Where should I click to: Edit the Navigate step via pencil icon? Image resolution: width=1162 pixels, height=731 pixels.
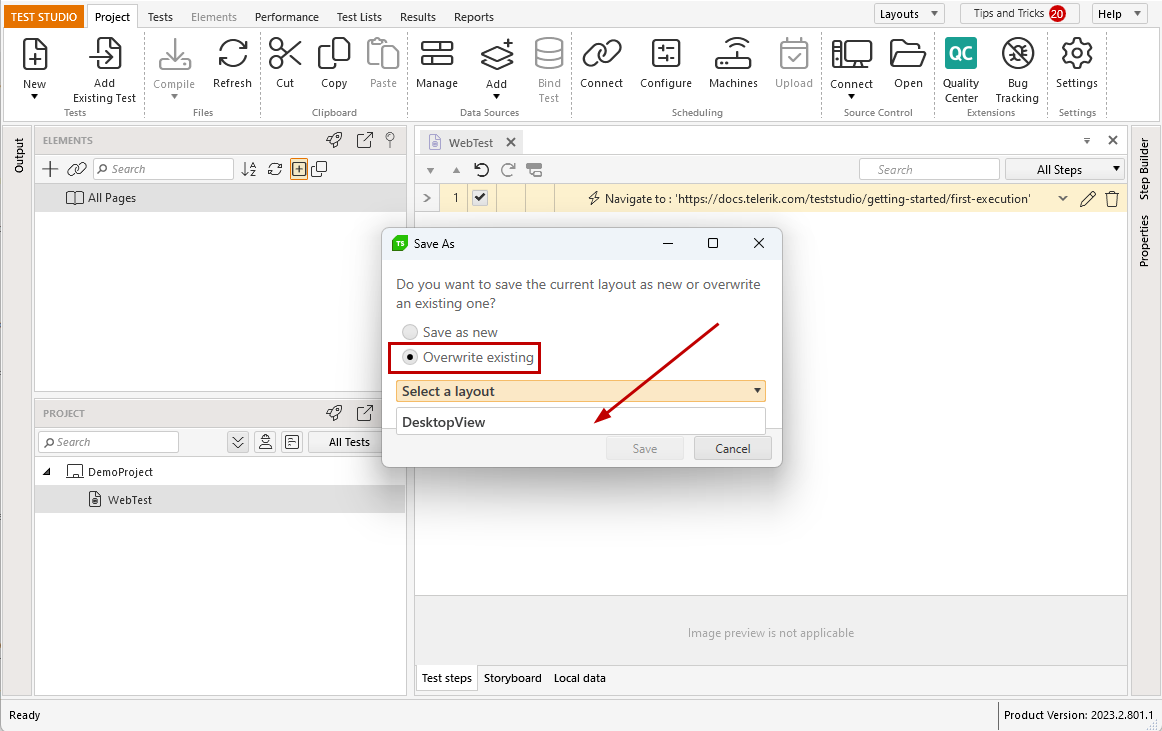[1087, 199]
